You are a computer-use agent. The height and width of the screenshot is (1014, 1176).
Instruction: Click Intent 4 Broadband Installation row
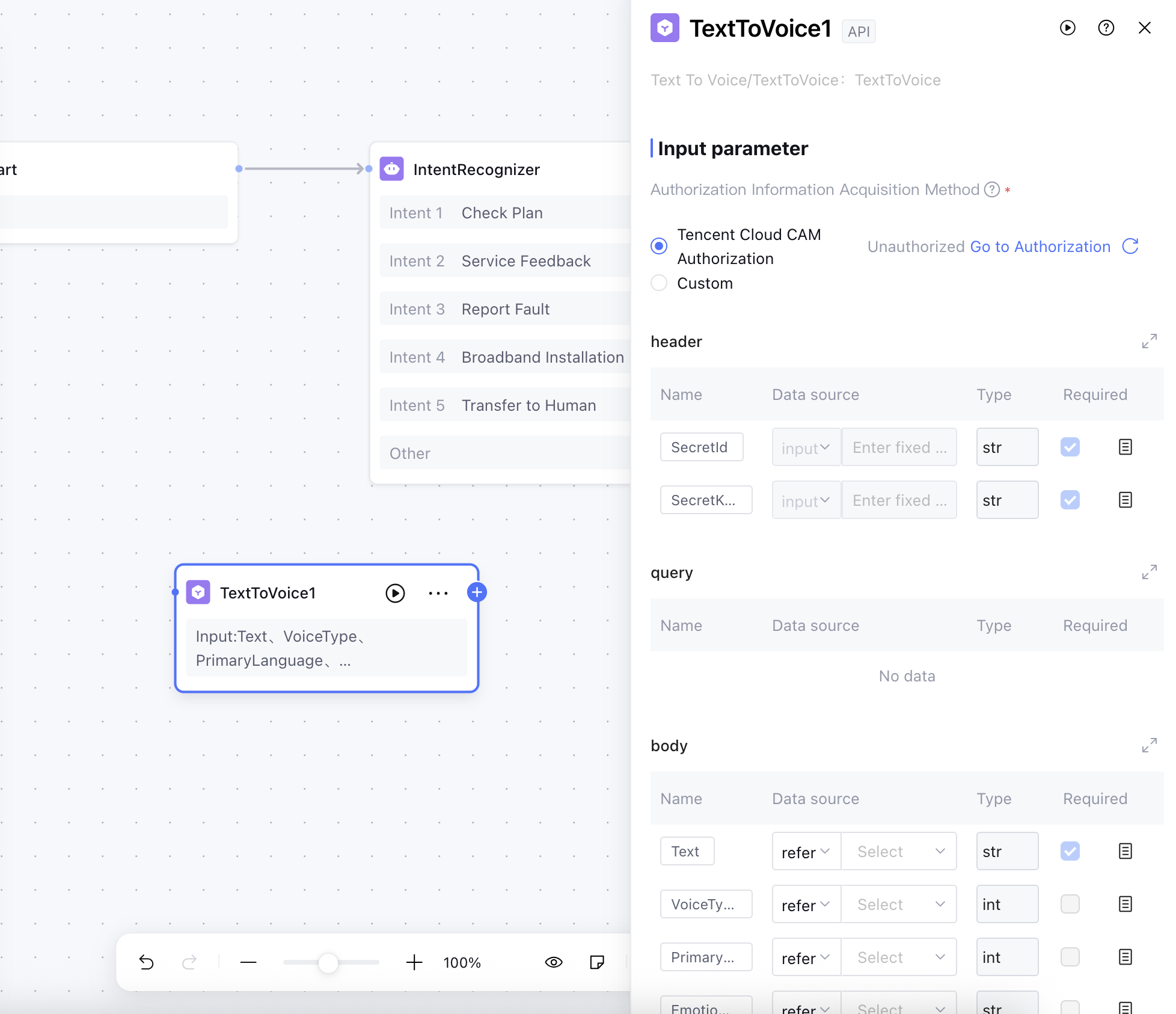[505, 357]
